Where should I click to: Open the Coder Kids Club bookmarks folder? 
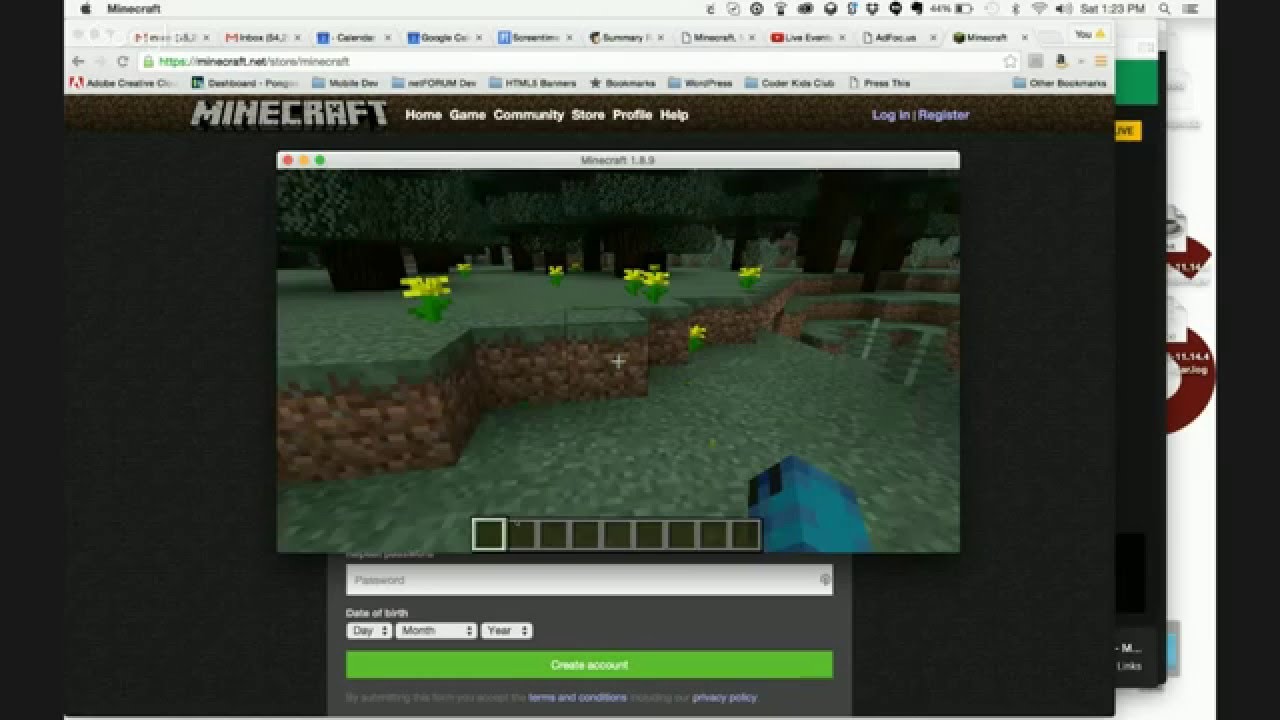click(x=790, y=83)
